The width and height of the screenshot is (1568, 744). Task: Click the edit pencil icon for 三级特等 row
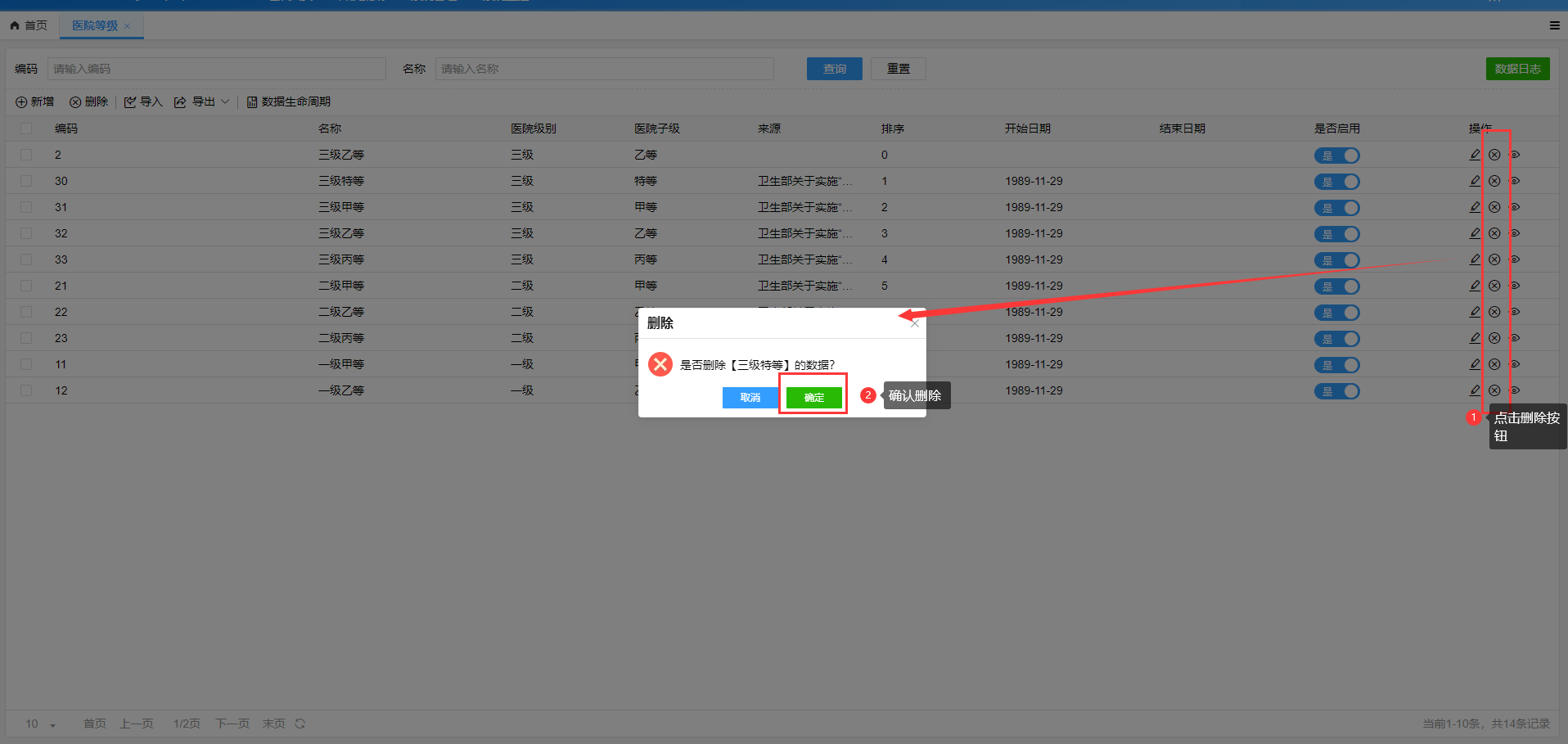pyautogui.click(x=1475, y=181)
